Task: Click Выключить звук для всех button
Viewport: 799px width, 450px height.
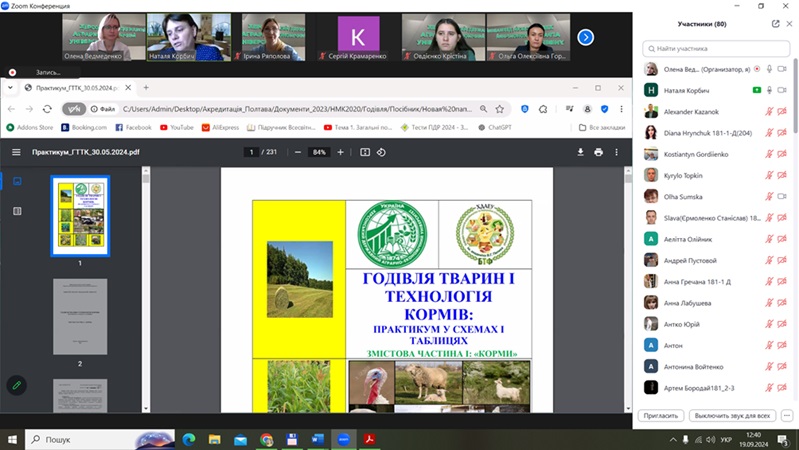Action: point(732,416)
